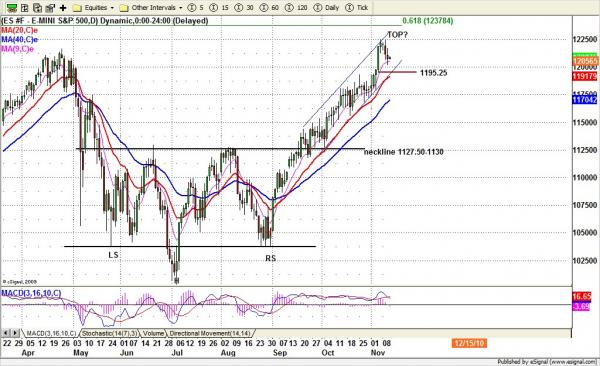Select the 30-minute interval button
The width and height of the screenshot is (600, 366).
244,8
